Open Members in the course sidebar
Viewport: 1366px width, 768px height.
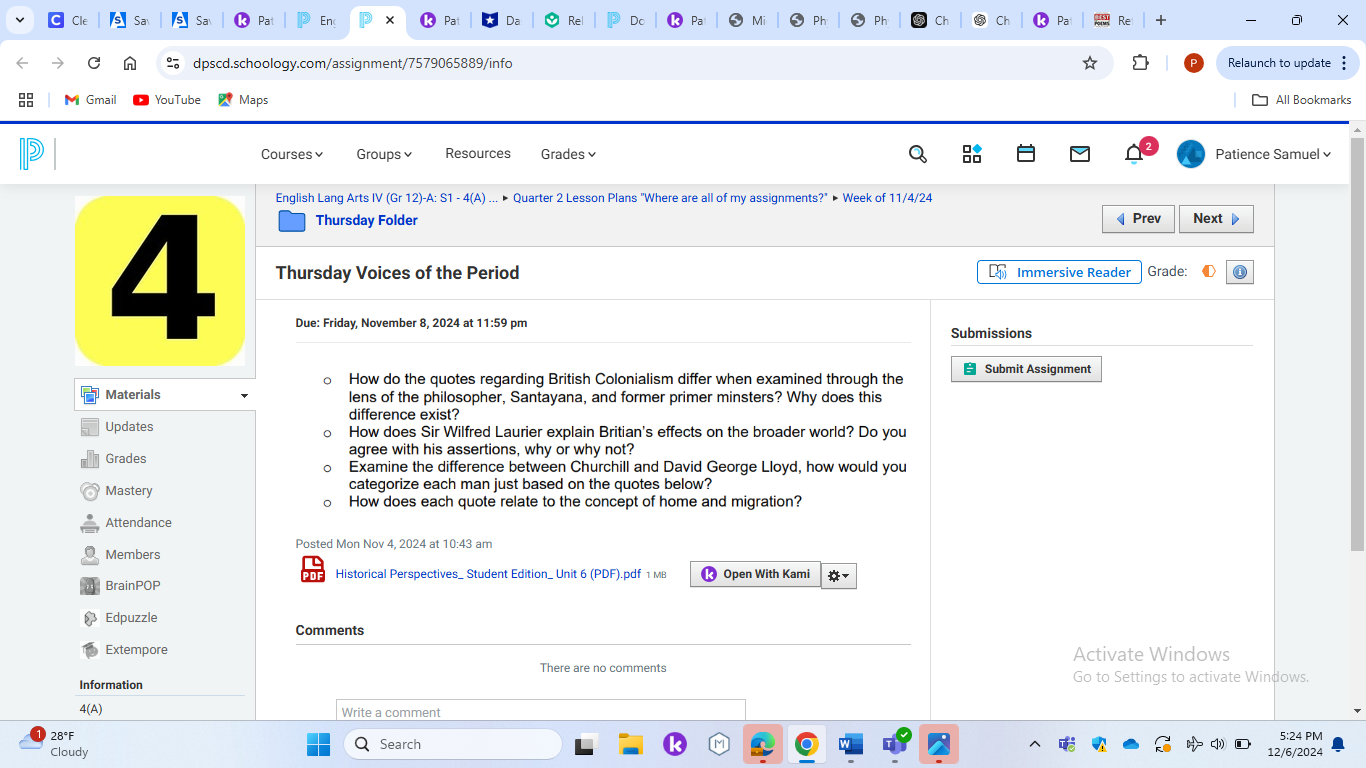[132, 555]
